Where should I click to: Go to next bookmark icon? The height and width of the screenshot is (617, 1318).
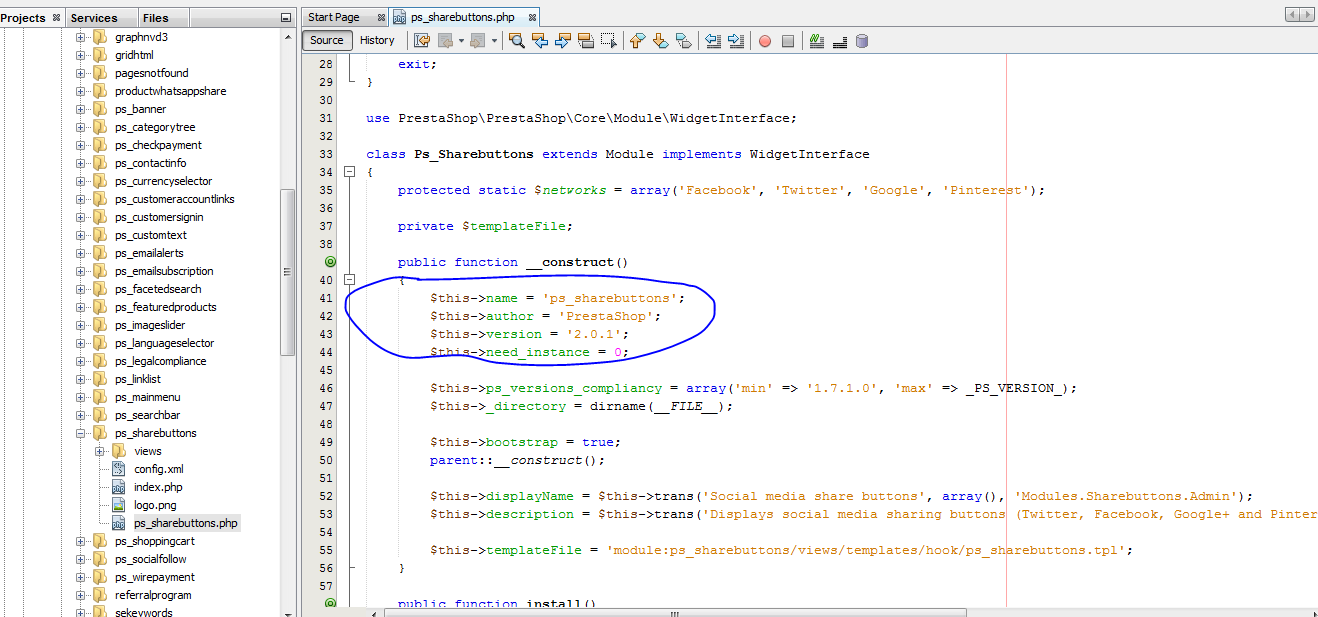(660, 41)
